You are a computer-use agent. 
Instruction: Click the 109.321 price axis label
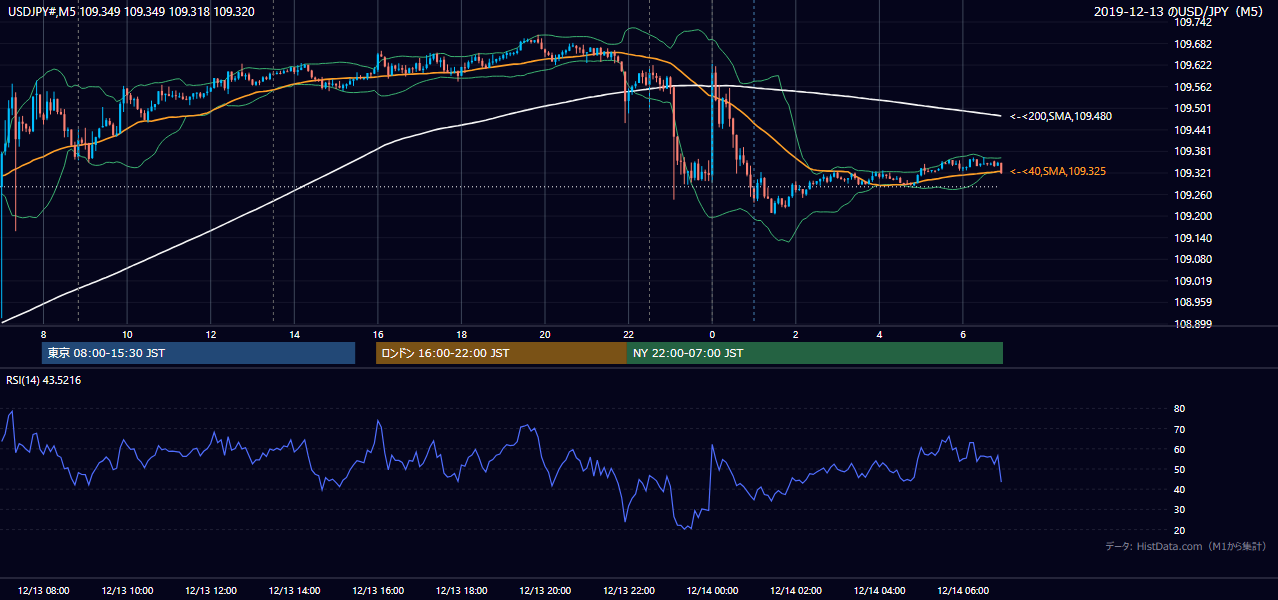click(1193, 173)
